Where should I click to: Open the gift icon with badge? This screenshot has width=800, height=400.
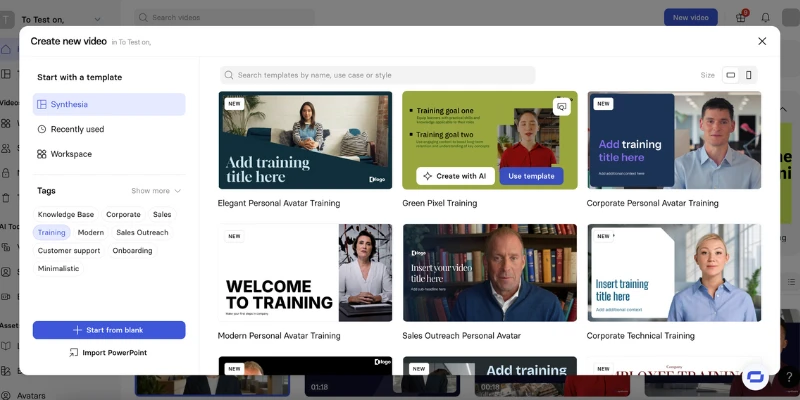pyautogui.click(x=741, y=17)
